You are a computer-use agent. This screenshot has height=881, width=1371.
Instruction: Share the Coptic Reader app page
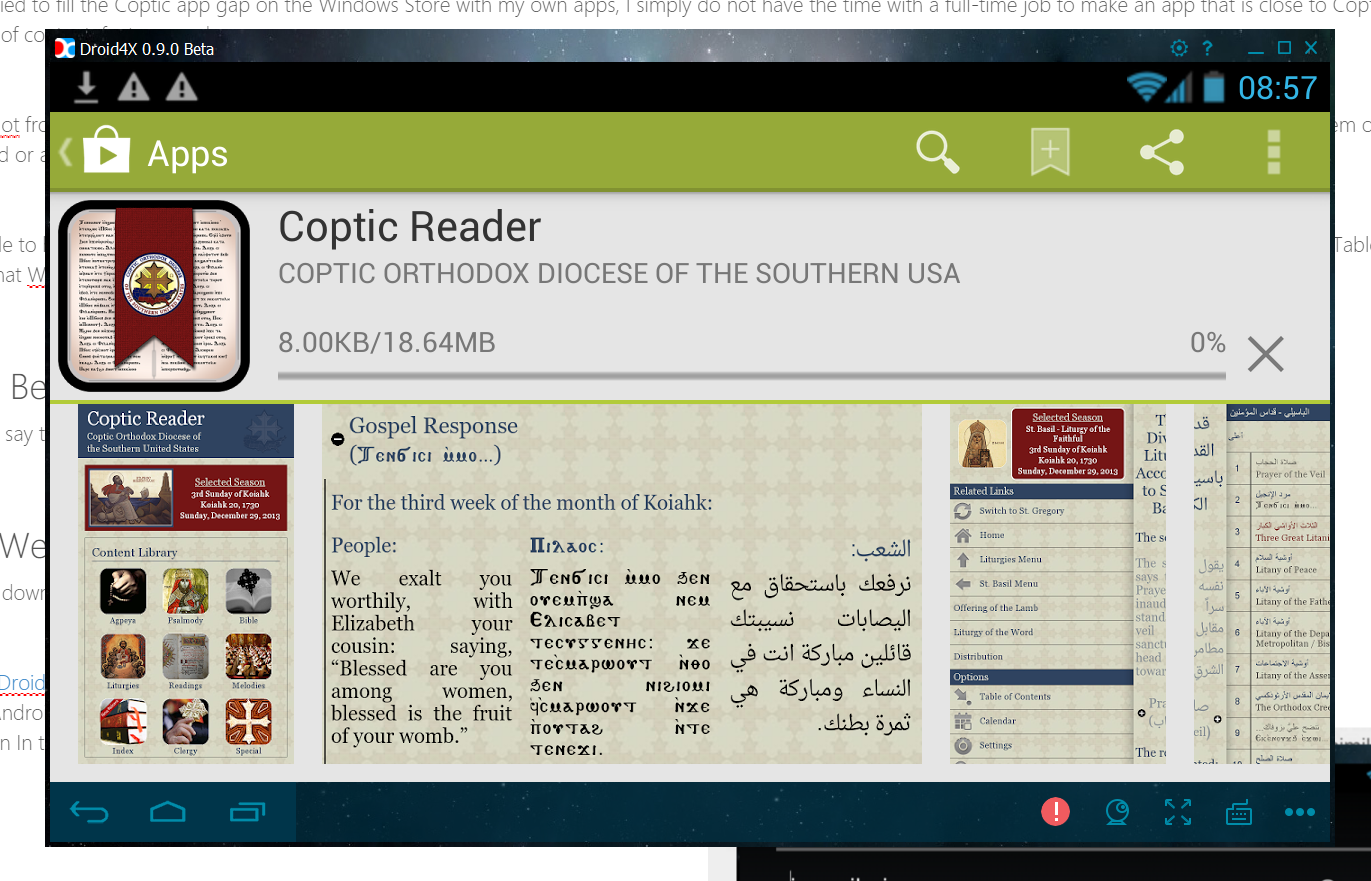point(1162,152)
